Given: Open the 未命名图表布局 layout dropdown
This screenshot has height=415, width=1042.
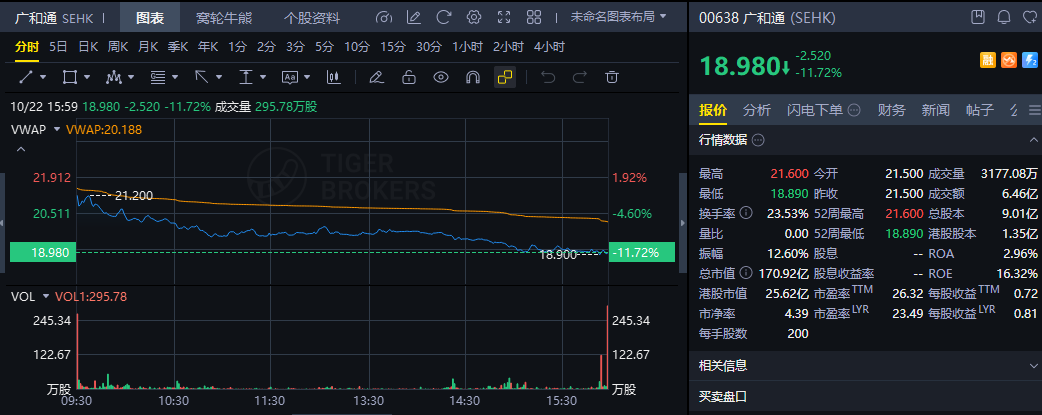Looking at the screenshot, I should coord(617,17).
